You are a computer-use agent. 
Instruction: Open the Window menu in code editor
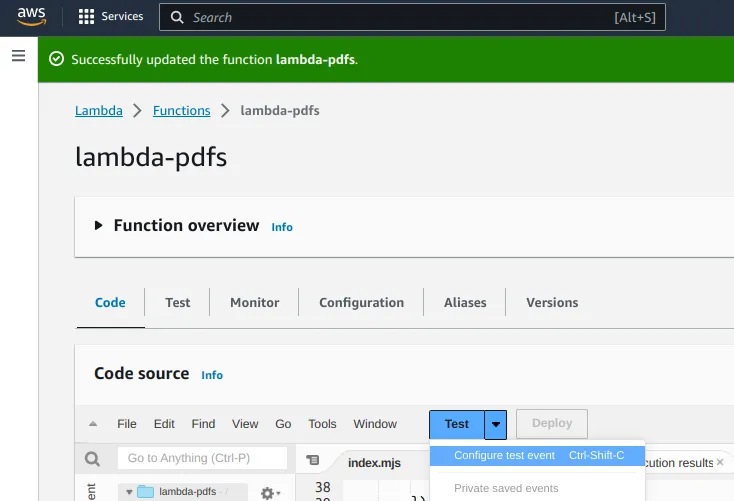coord(375,424)
